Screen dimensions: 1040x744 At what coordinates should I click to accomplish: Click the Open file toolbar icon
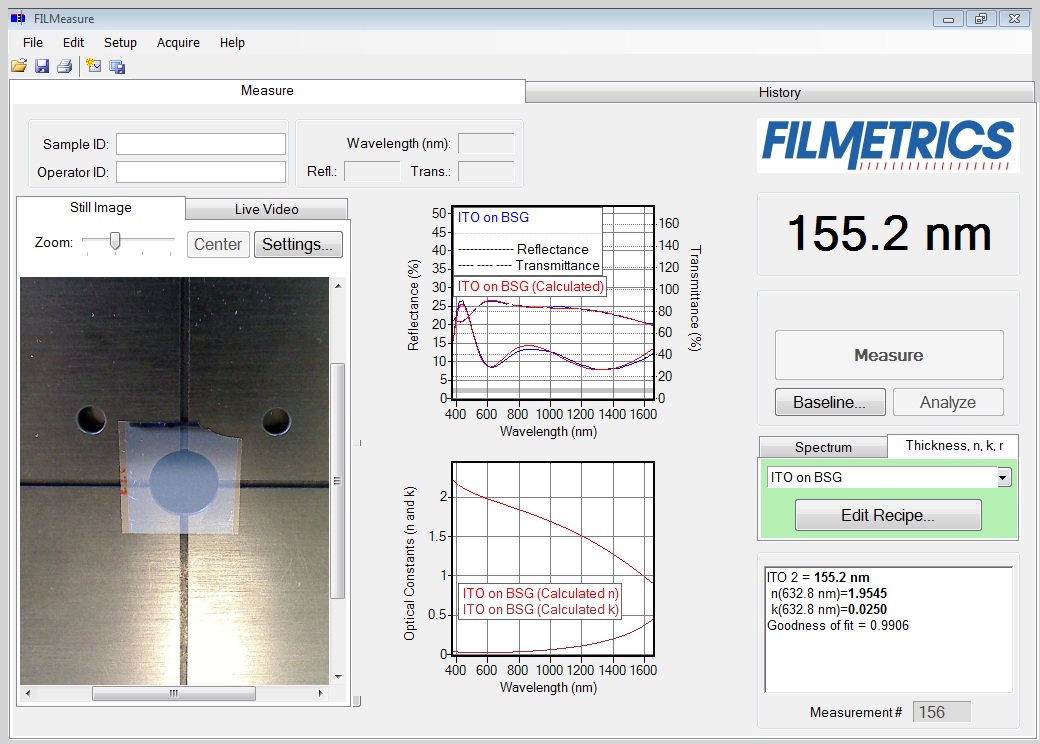coord(19,66)
